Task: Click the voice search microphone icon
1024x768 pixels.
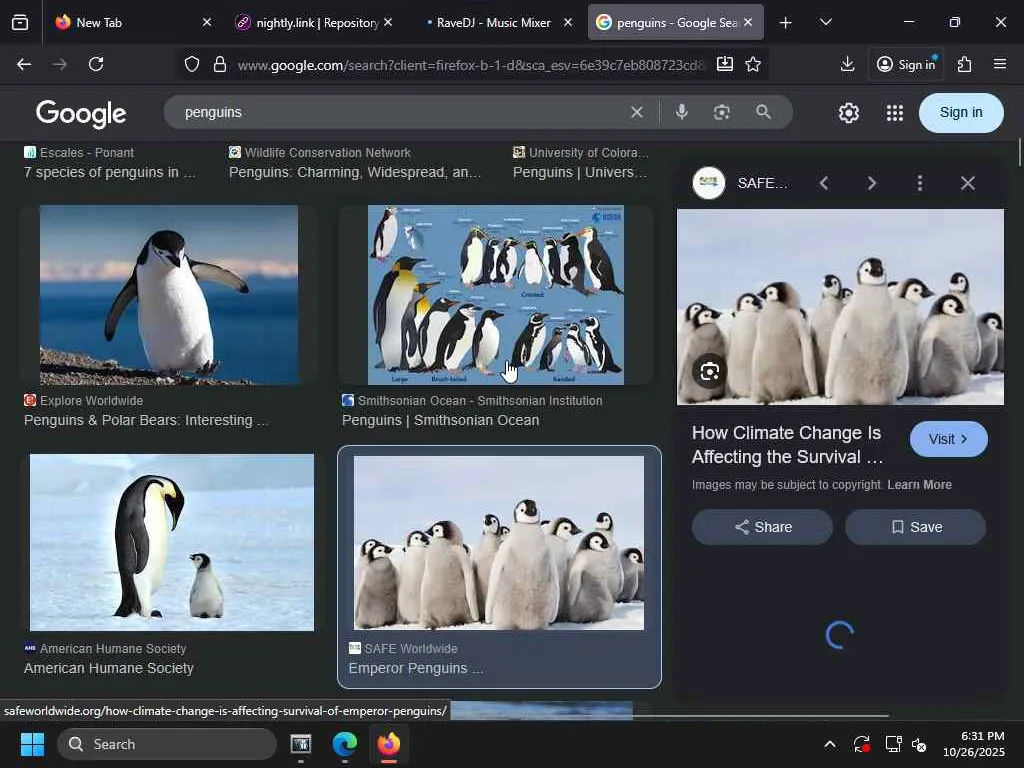Action: pyautogui.click(x=682, y=112)
